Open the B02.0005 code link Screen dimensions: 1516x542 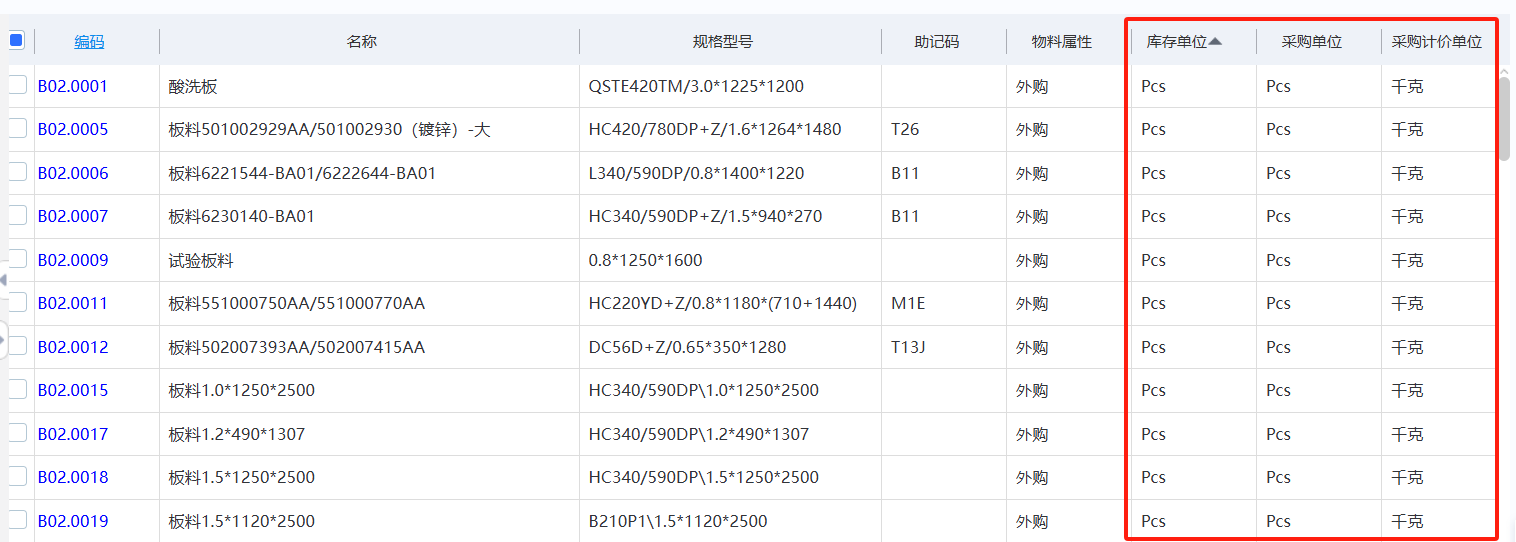tap(73, 129)
